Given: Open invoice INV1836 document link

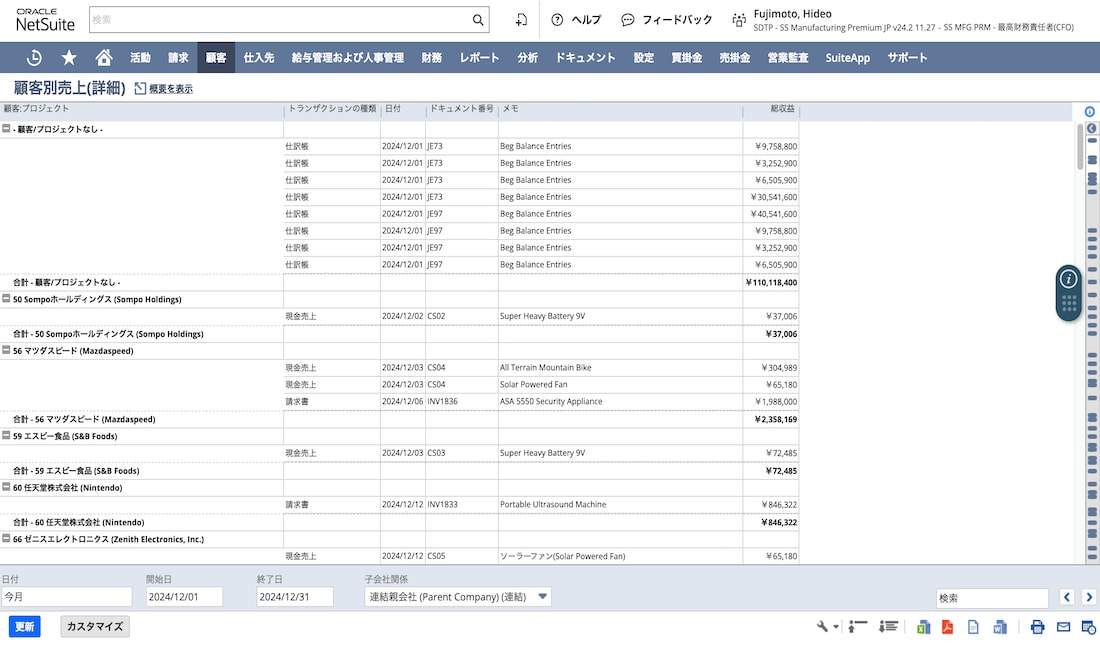Looking at the screenshot, I should click(x=442, y=401).
